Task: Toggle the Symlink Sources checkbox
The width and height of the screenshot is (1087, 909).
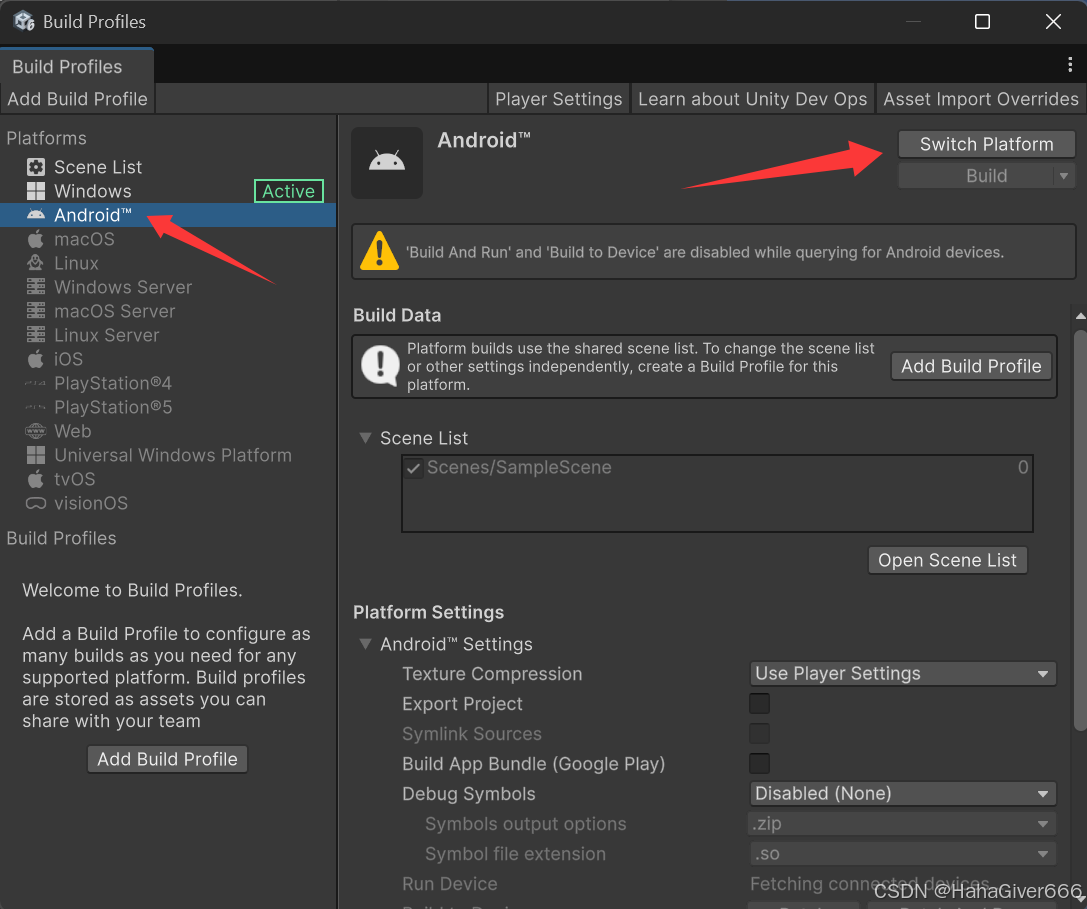Action: click(760, 734)
